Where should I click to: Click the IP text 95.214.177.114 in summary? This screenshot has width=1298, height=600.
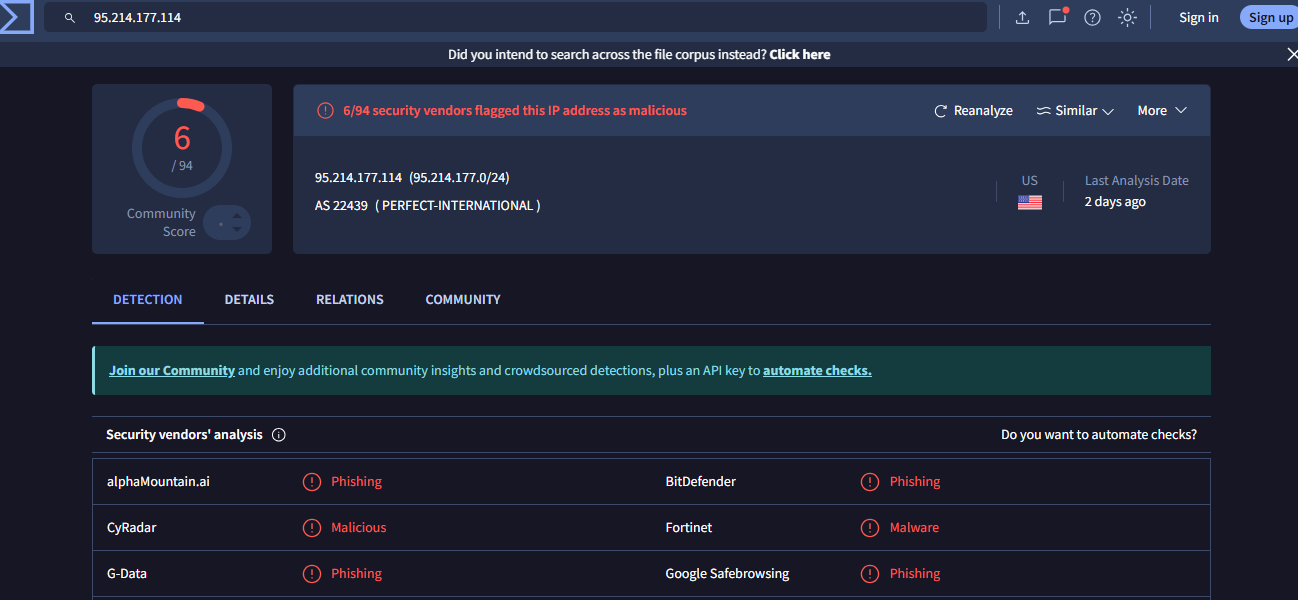click(358, 178)
